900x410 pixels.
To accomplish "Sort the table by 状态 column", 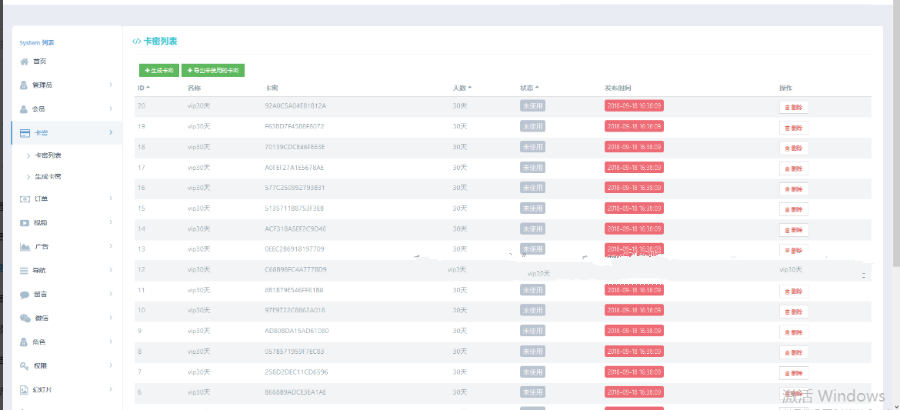I will coord(529,88).
